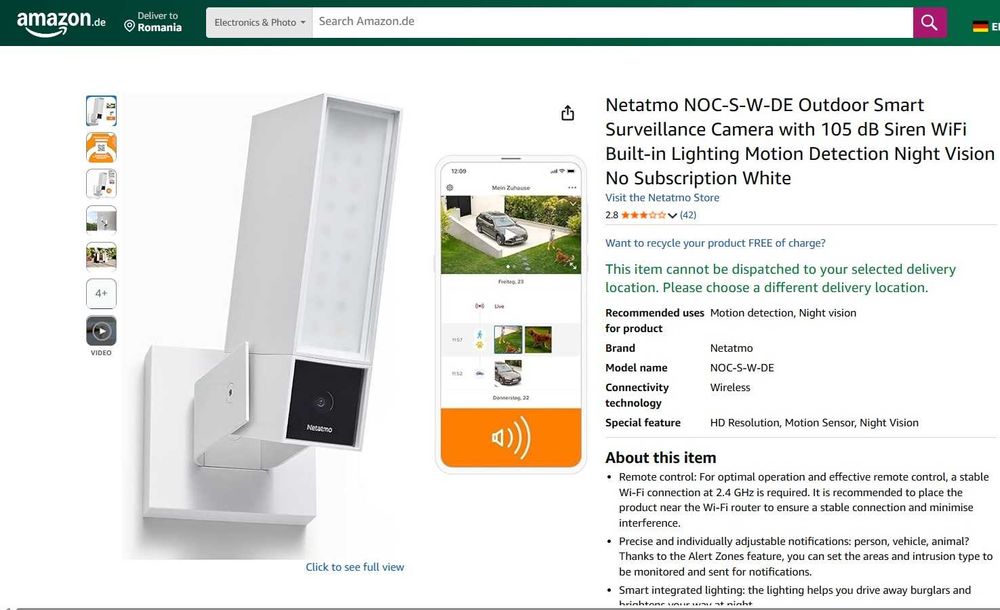
Task: Go to the Amazon.de home logo
Action: click(61, 23)
